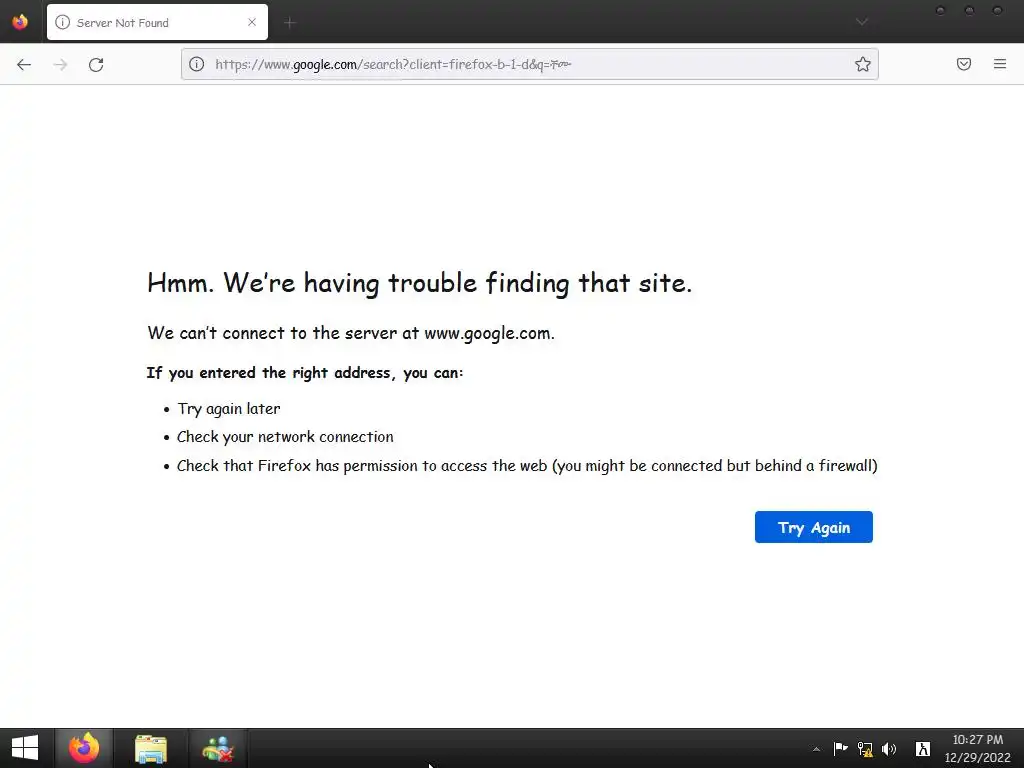The height and width of the screenshot is (768, 1024).
Task: Click into the URL address field
Action: pos(529,64)
